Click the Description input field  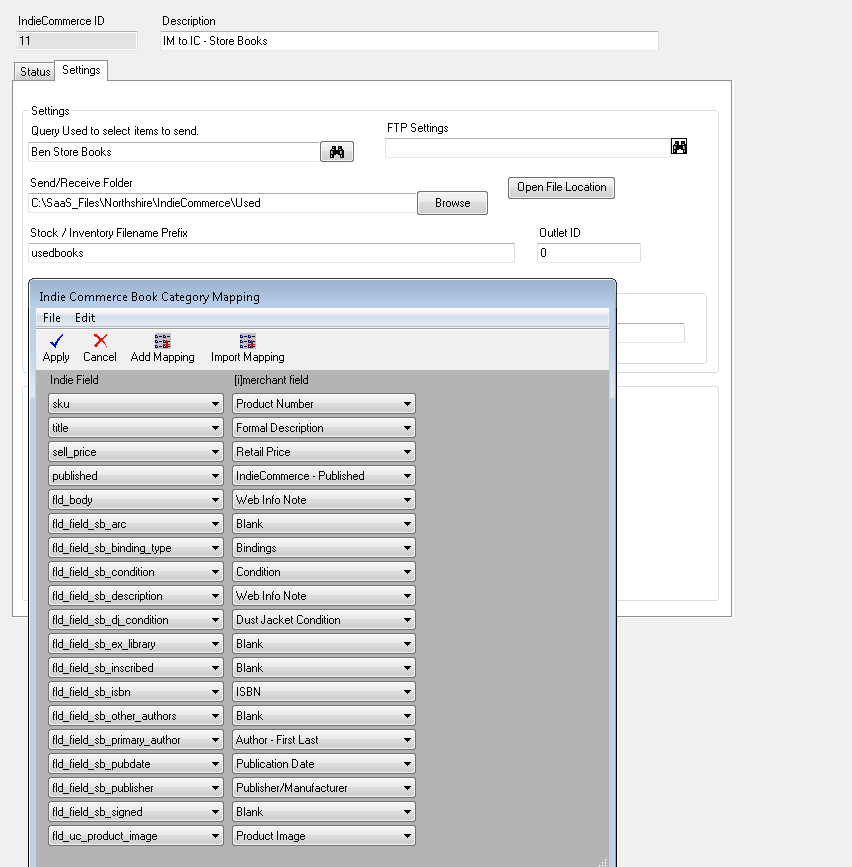[x=409, y=41]
